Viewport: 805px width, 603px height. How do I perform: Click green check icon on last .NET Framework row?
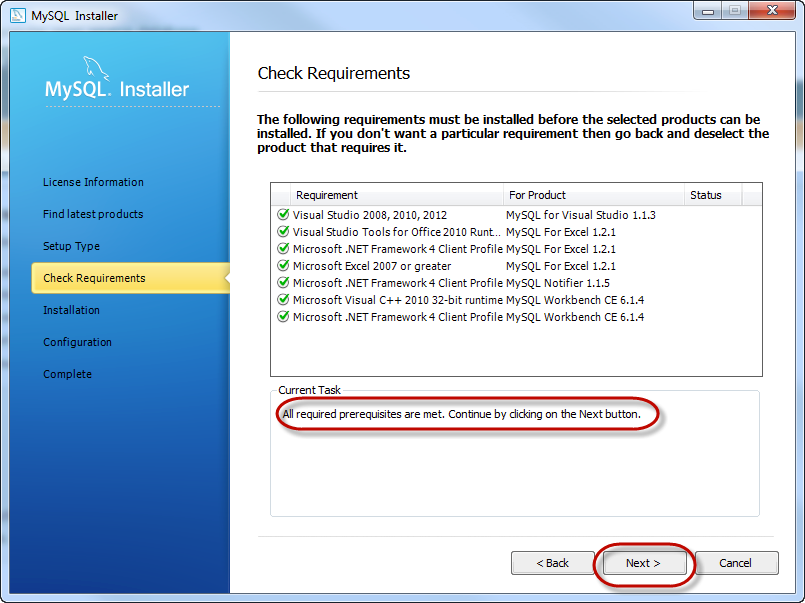(x=283, y=317)
